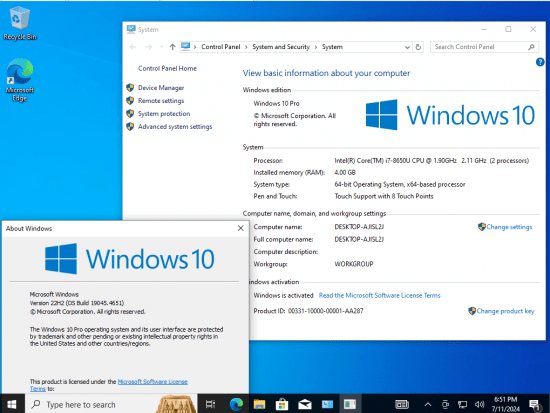The width and height of the screenshot is (550, 413).
Task: Open Help with the blue question mark
Action: click(x=540, y=62)
